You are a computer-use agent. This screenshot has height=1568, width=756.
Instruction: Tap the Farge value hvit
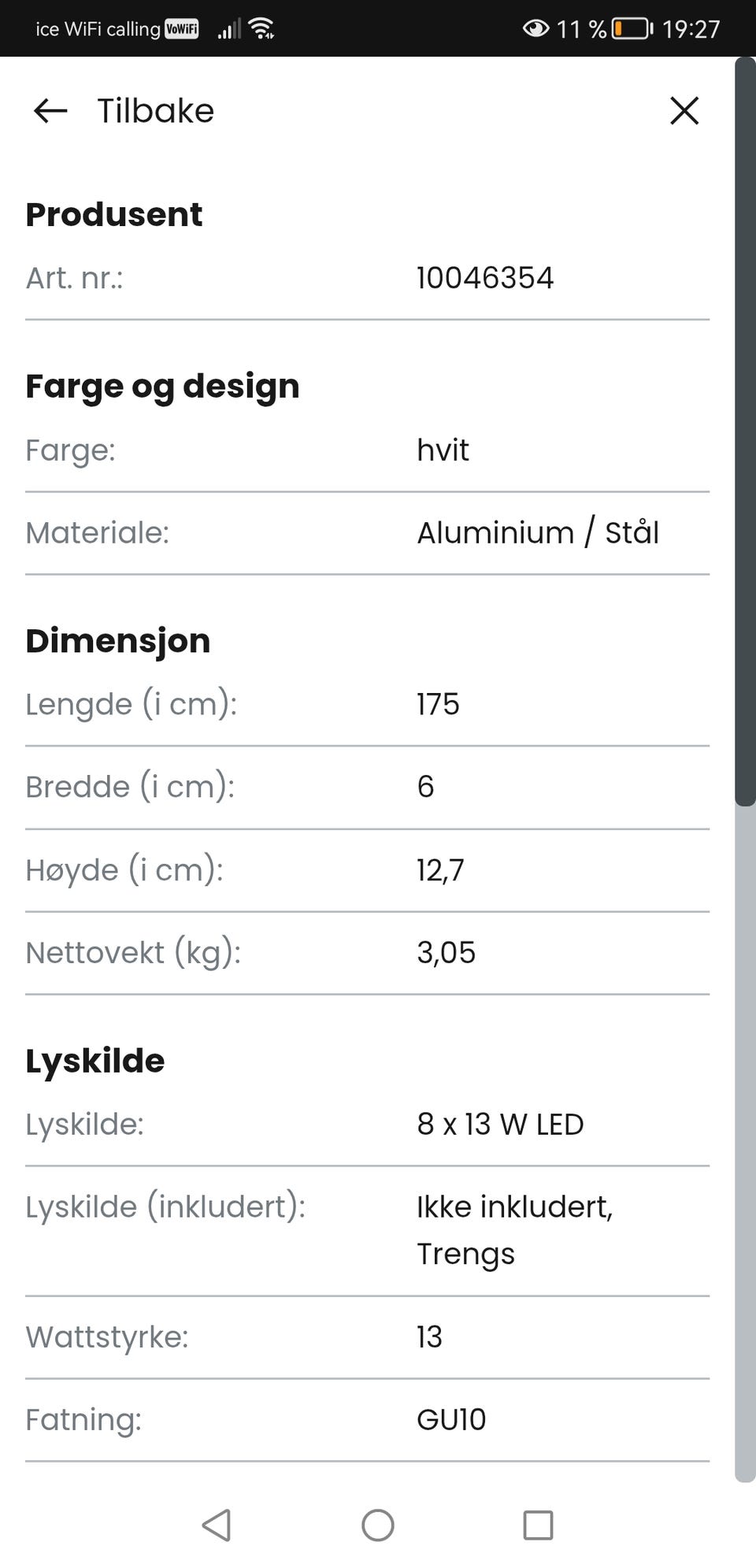point(443,450)
